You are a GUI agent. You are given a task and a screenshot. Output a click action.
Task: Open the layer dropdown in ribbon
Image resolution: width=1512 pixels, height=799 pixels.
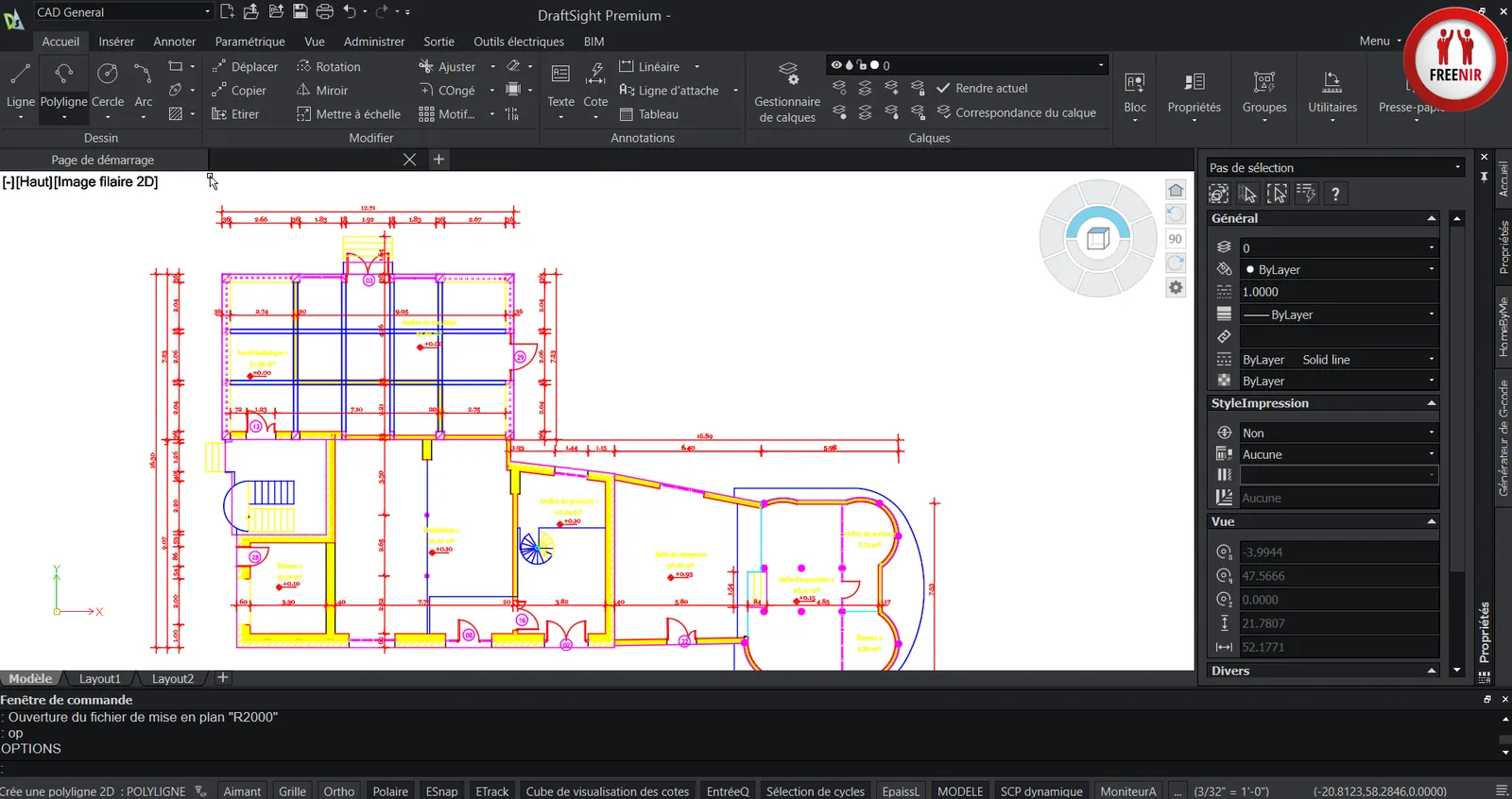pos(967,65)
